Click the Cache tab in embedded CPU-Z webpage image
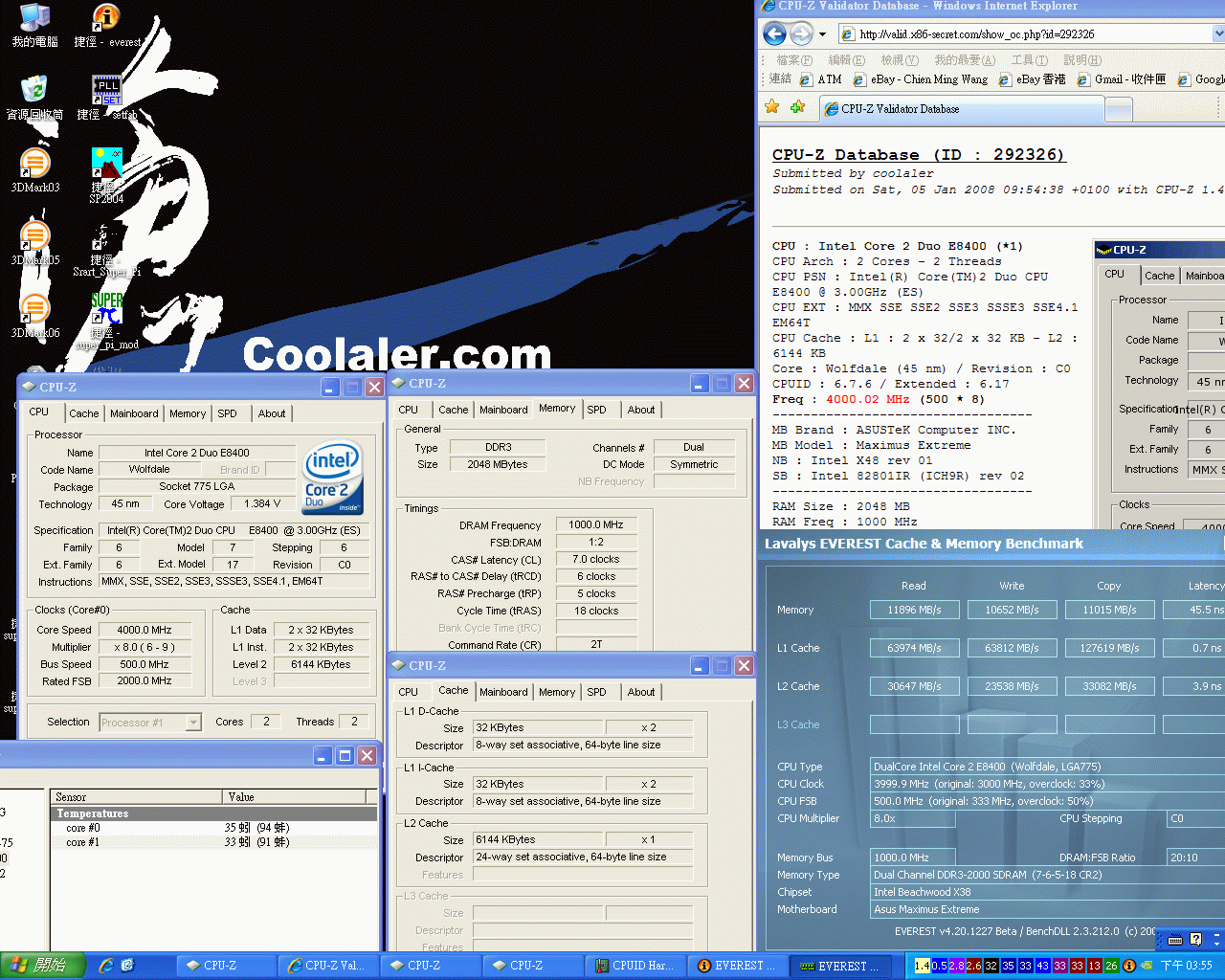 tap(1159, 276)
